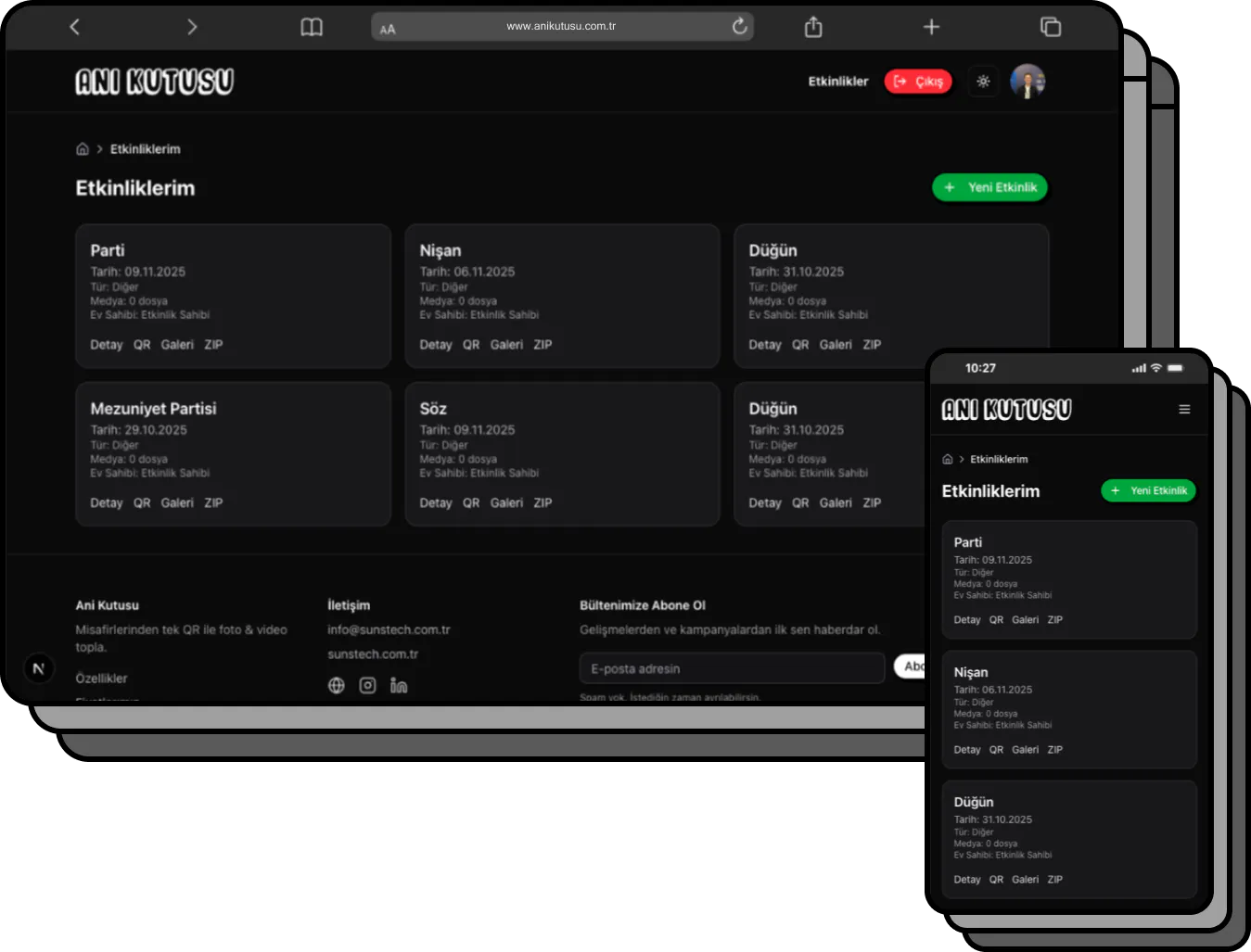Open hamburger menu in phone view

[1184, 409]
